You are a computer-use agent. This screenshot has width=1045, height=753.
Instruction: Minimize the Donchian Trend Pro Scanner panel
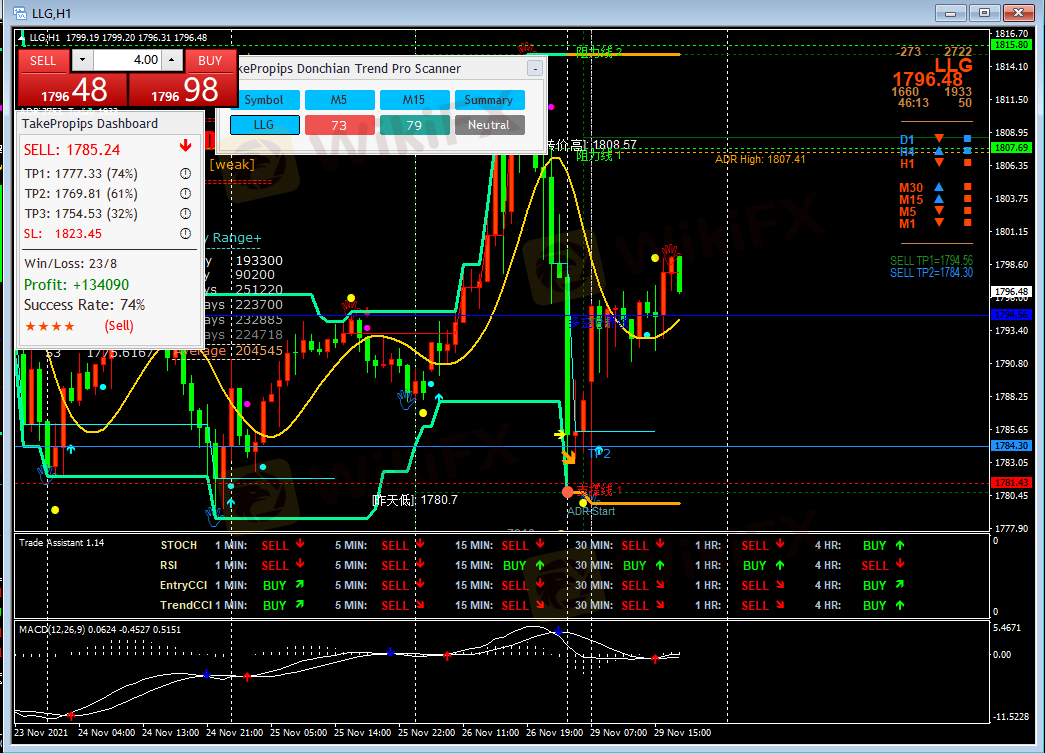[x=535, y=69]
